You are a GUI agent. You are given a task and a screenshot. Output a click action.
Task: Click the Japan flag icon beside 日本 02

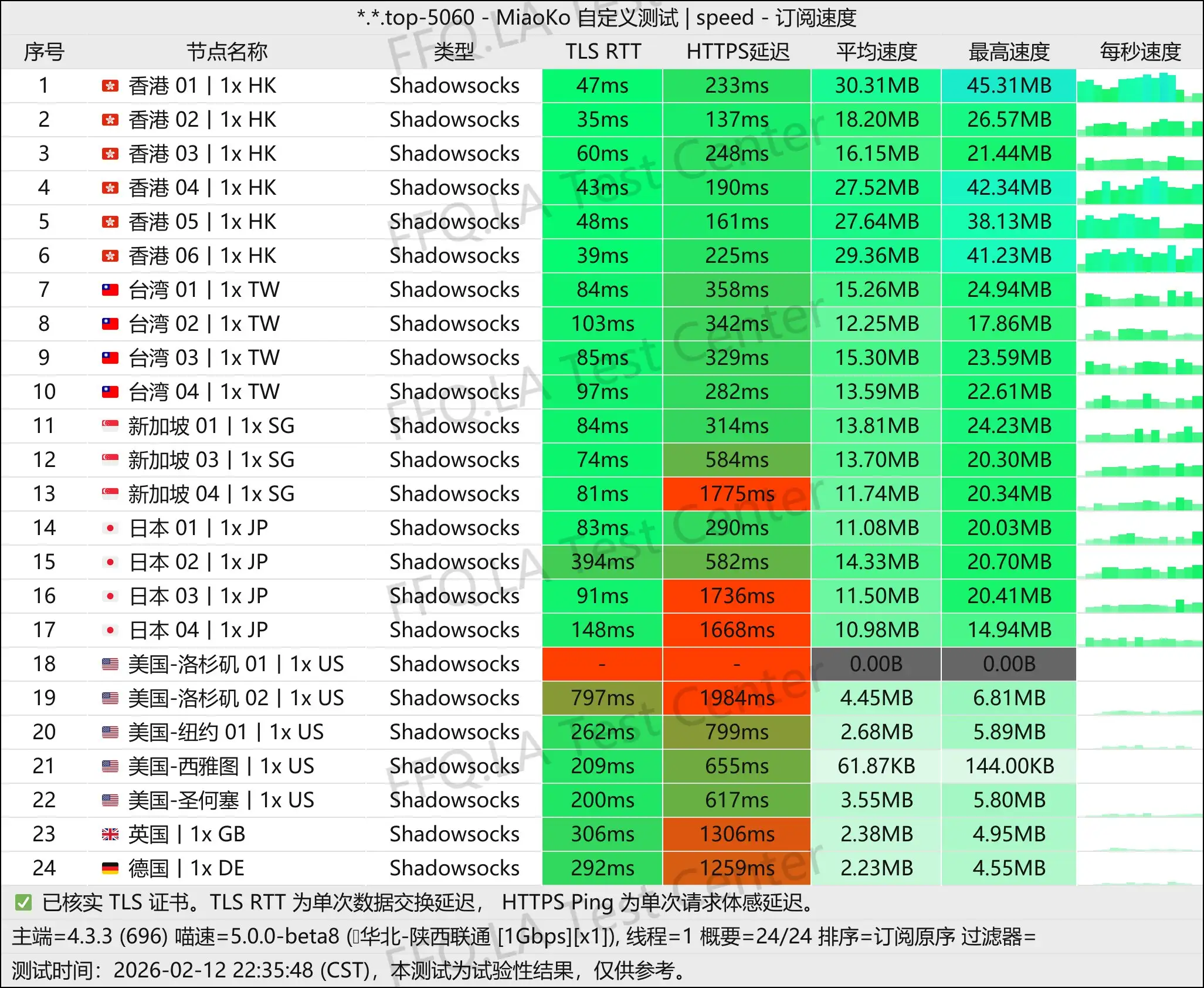click(109, 561)
